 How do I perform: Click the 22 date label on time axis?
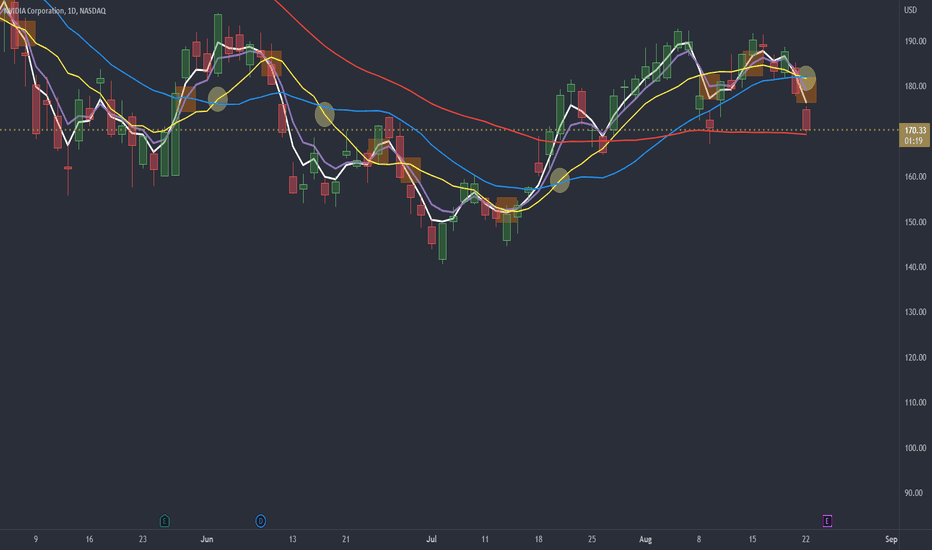point(806,539)
